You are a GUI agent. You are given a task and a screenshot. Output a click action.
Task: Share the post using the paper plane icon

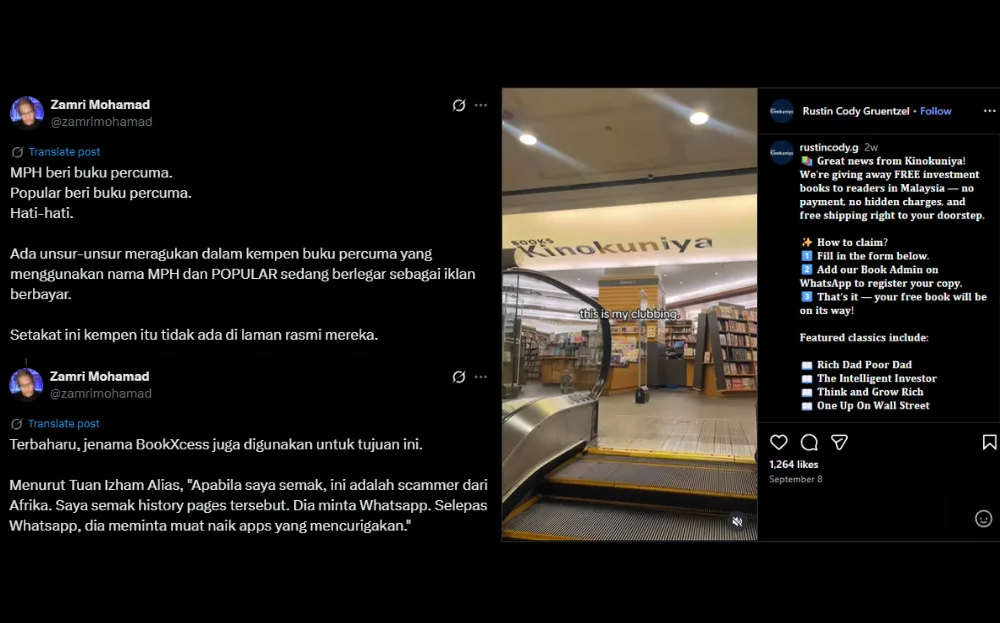tap(840, 442)
